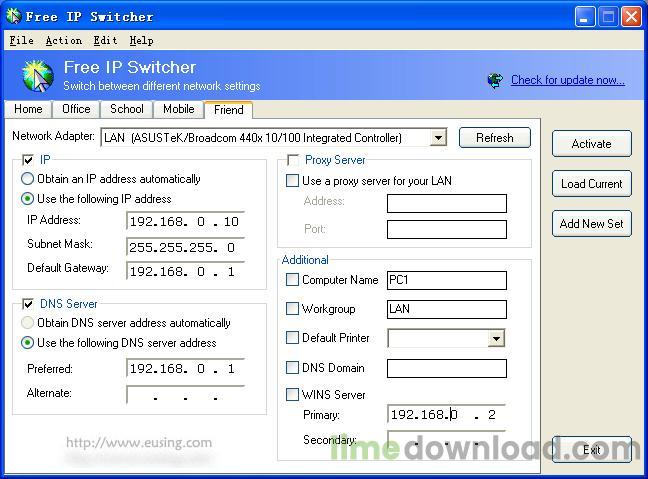Click the Free IP Switcher title bar icon
Image resolution: width=648 pixels, height=479 pixels.
coord(13,17)
